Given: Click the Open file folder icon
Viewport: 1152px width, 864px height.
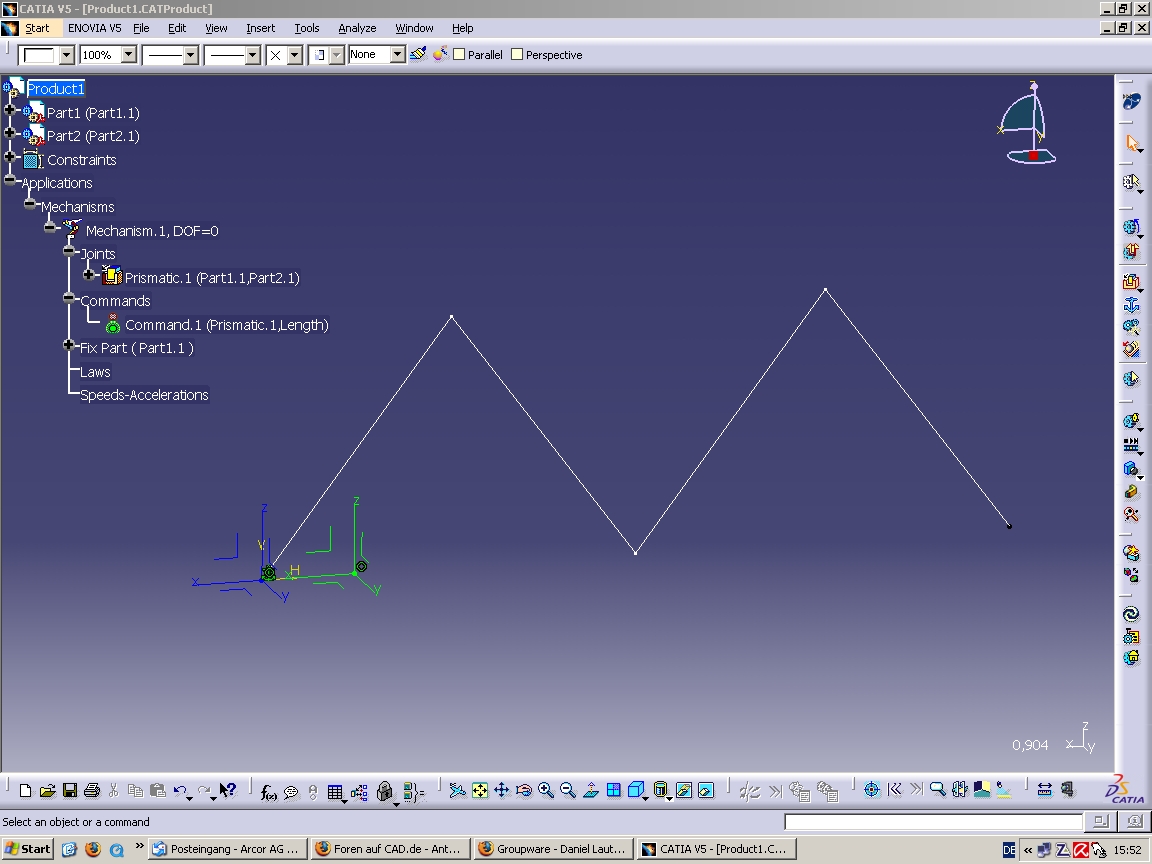Looking at the screenshot, I should pyautogui.click(x=47, y=791).
